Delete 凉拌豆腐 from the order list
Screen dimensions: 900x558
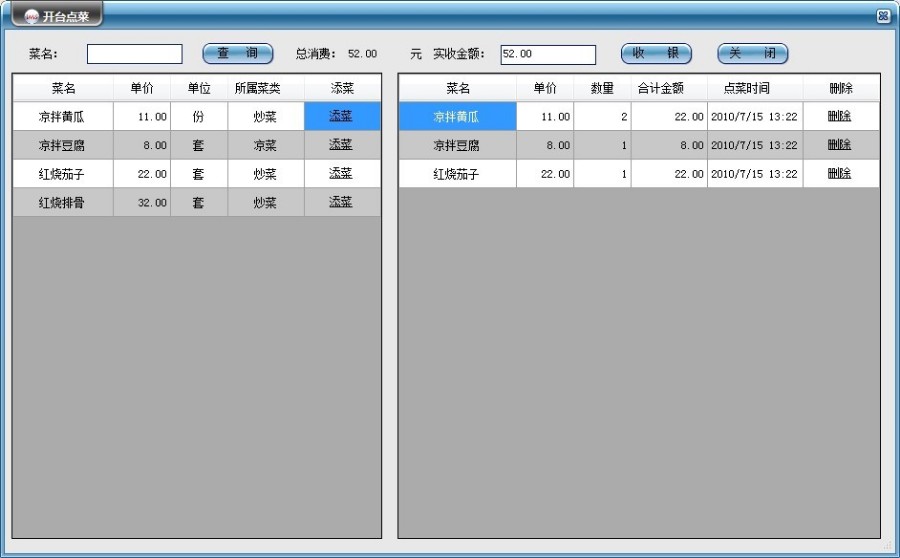click(839, 145)
